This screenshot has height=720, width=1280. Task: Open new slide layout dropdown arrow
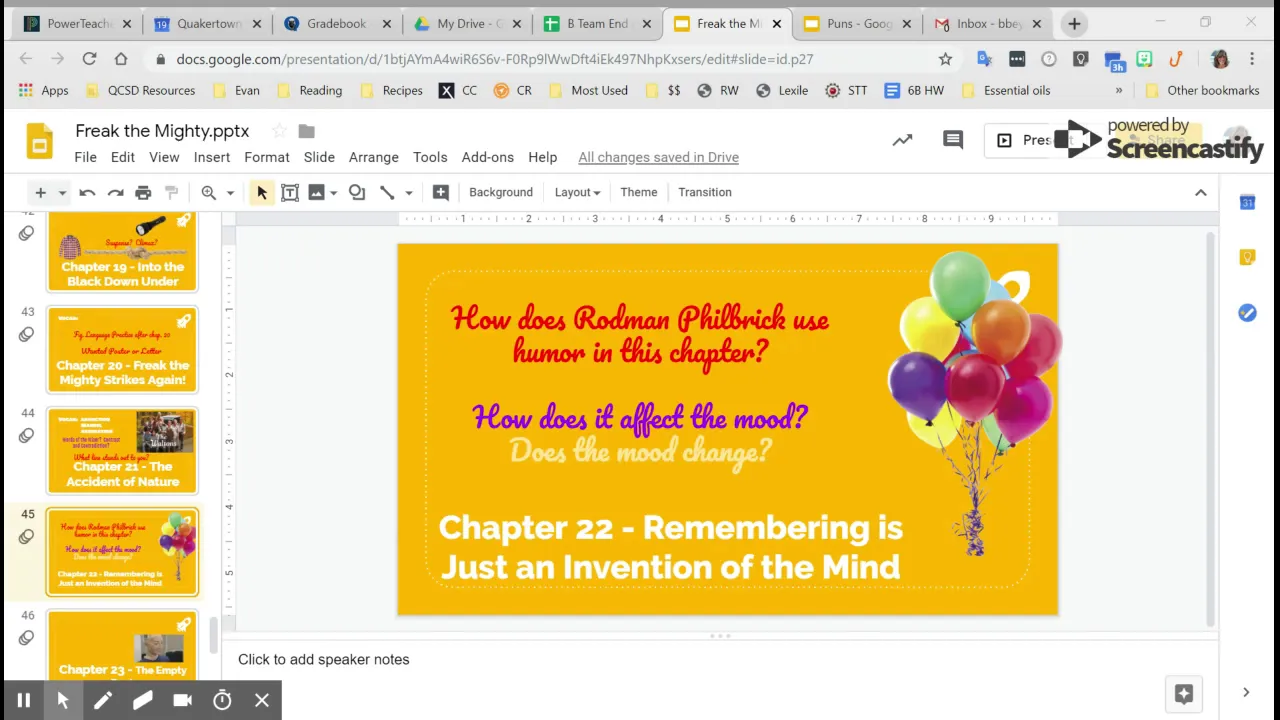(62, 192)
